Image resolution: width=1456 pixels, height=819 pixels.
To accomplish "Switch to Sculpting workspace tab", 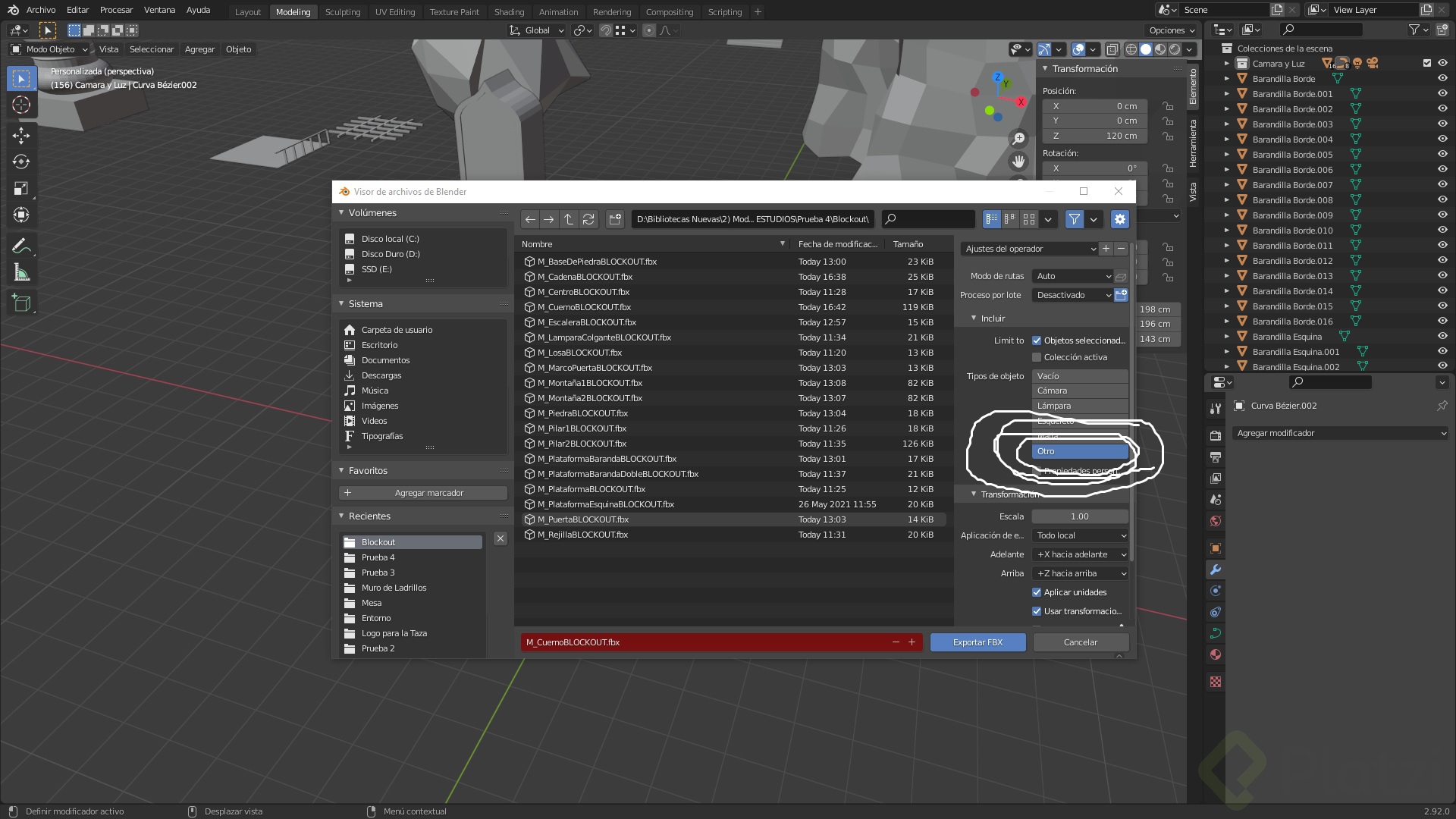I will tap(343, 12).
